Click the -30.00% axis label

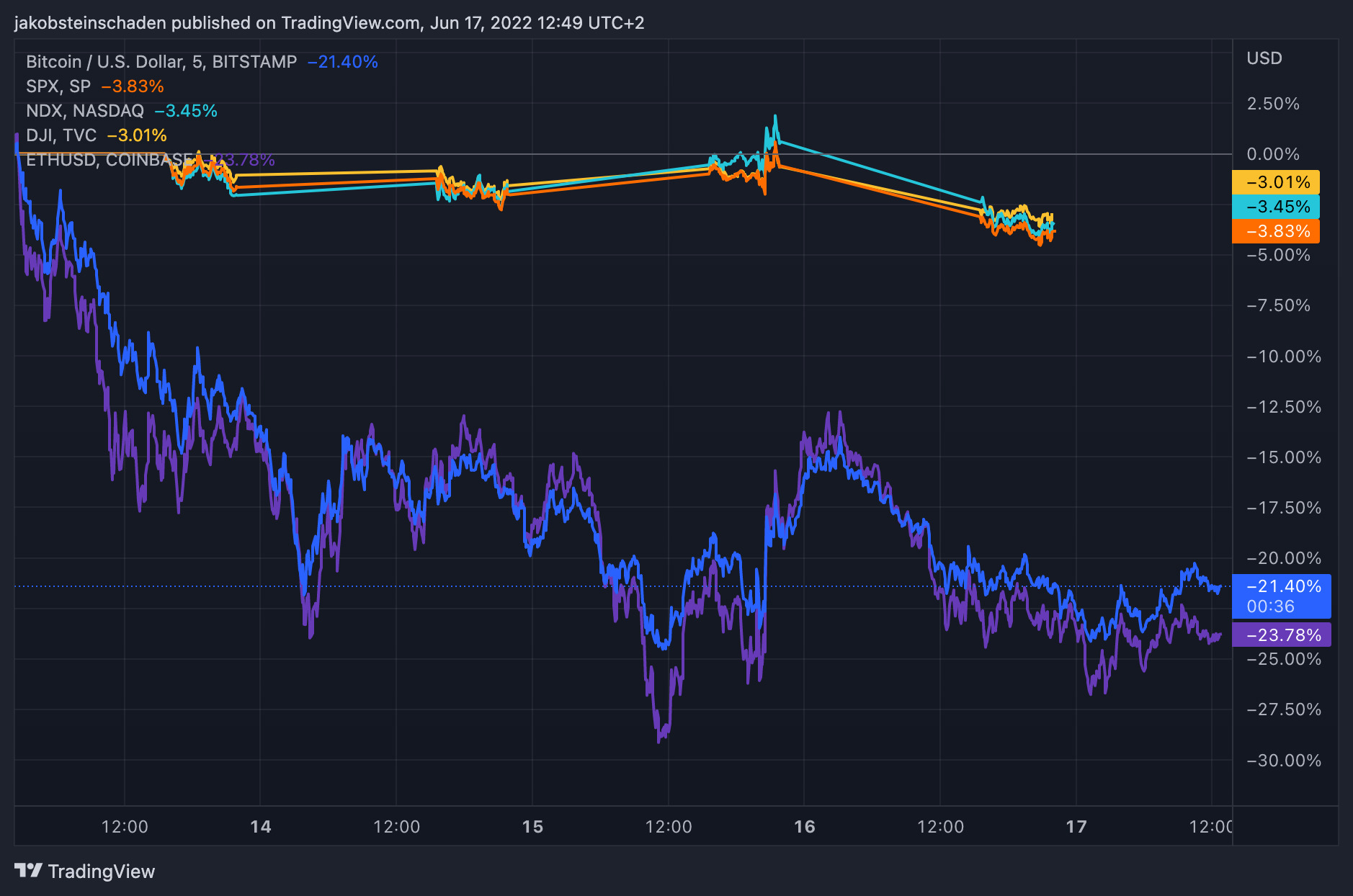[1284, 761]
